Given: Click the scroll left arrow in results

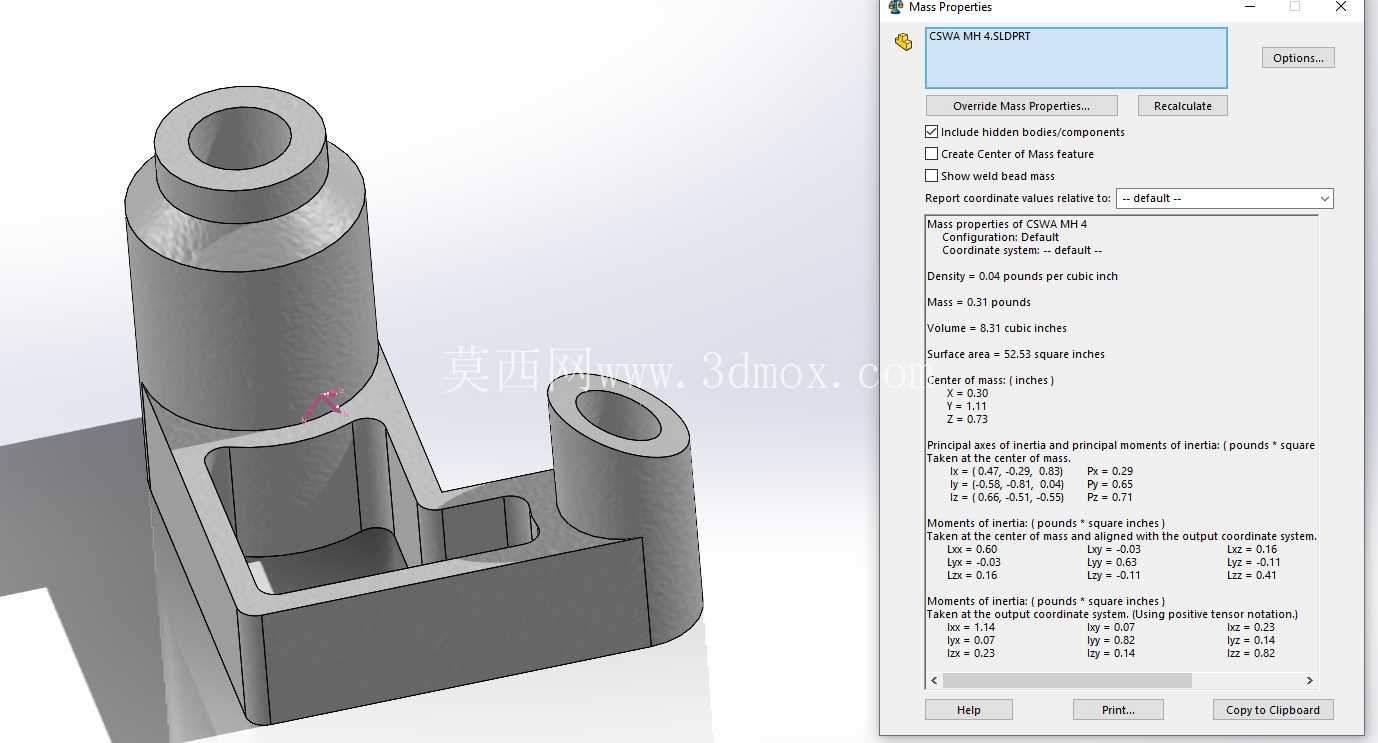Looking at the screenshot, I should (934, 680).
